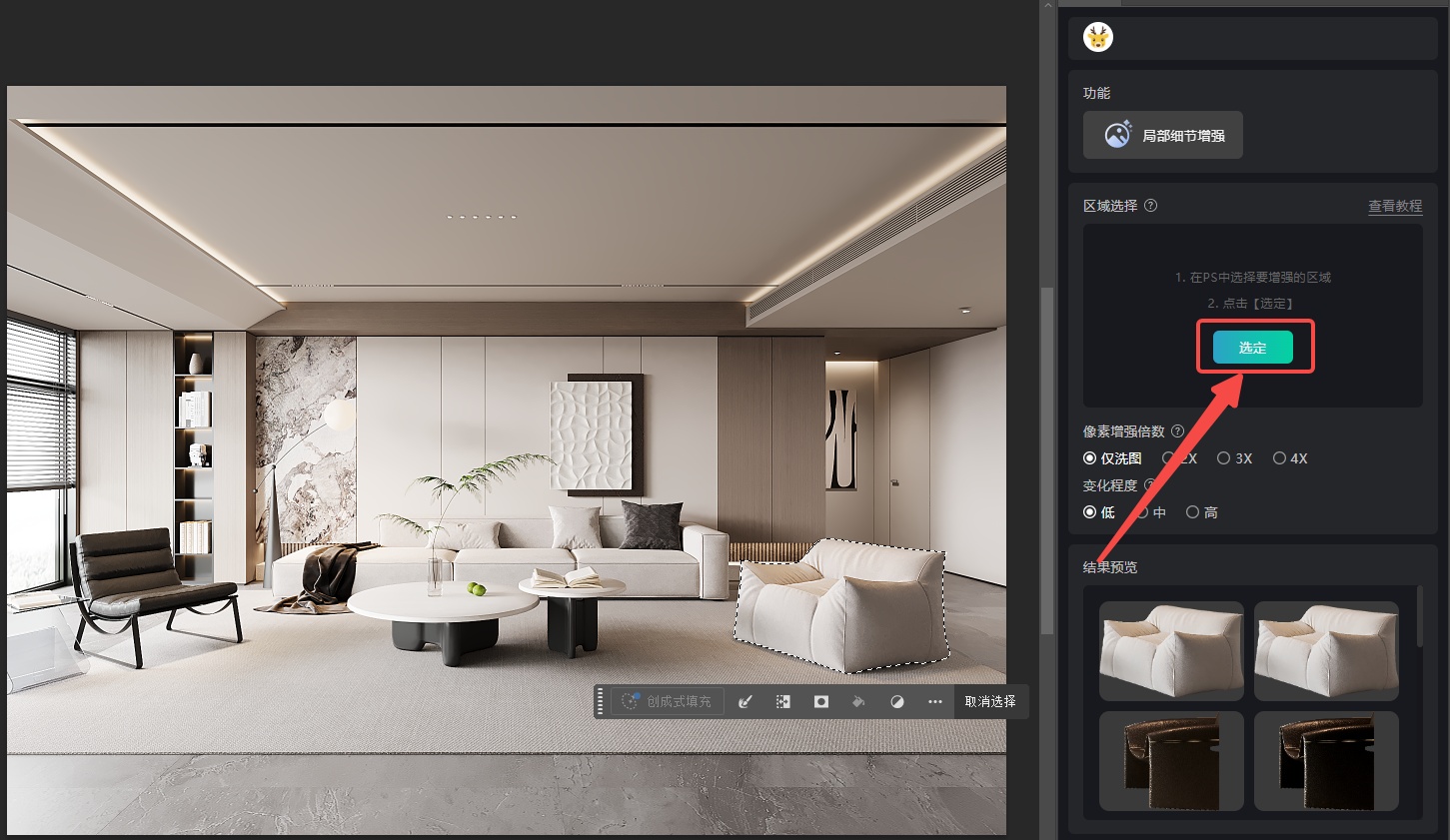Select the 2X enhancement radio option
The width and height of the screenshot is (1450, 840).
point(1179,458)
